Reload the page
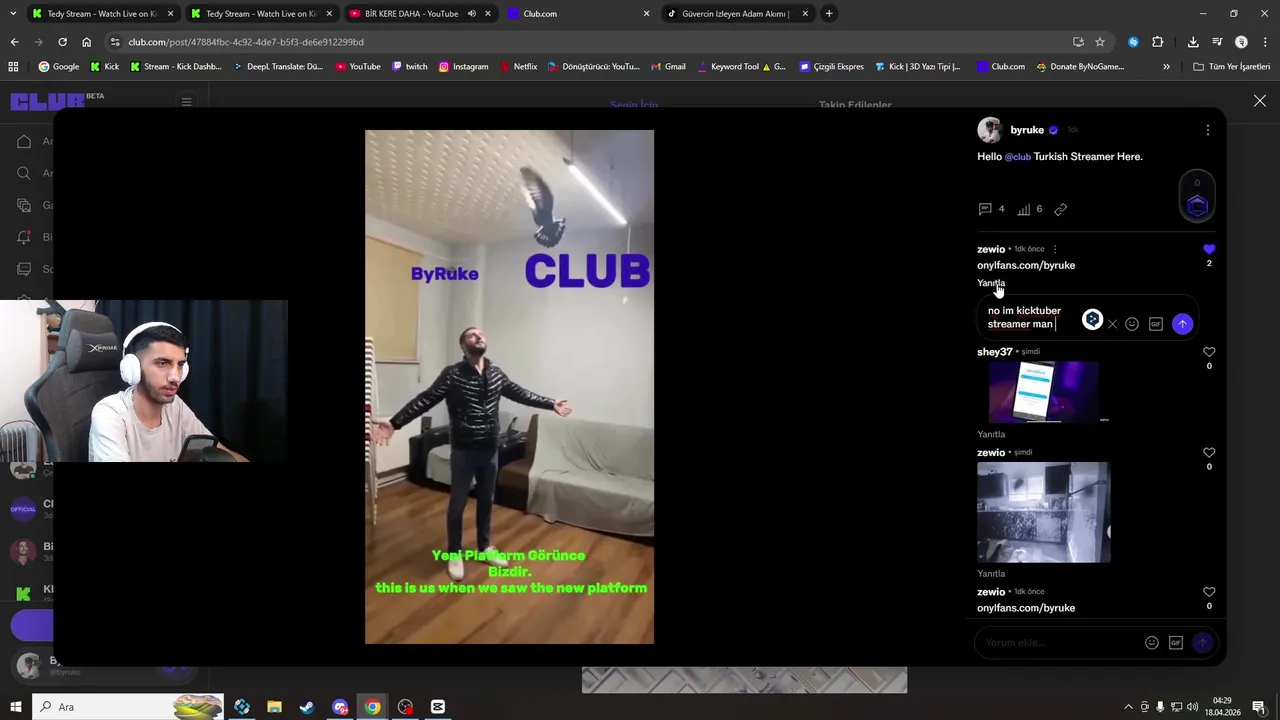The height and width of the screenshot is (720, 1280). pos(62,42)
